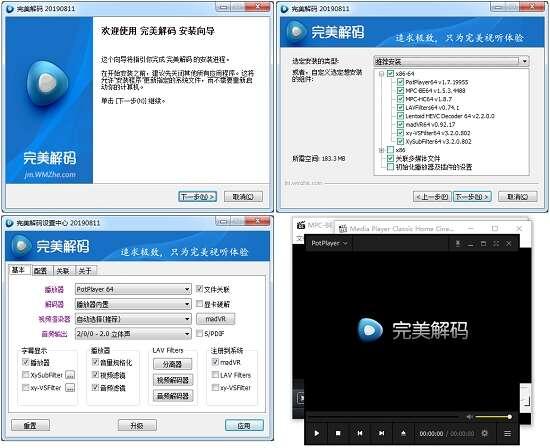Click the 重置 reset button
This screenshot has height=448, width=550.
pos(30,426)
